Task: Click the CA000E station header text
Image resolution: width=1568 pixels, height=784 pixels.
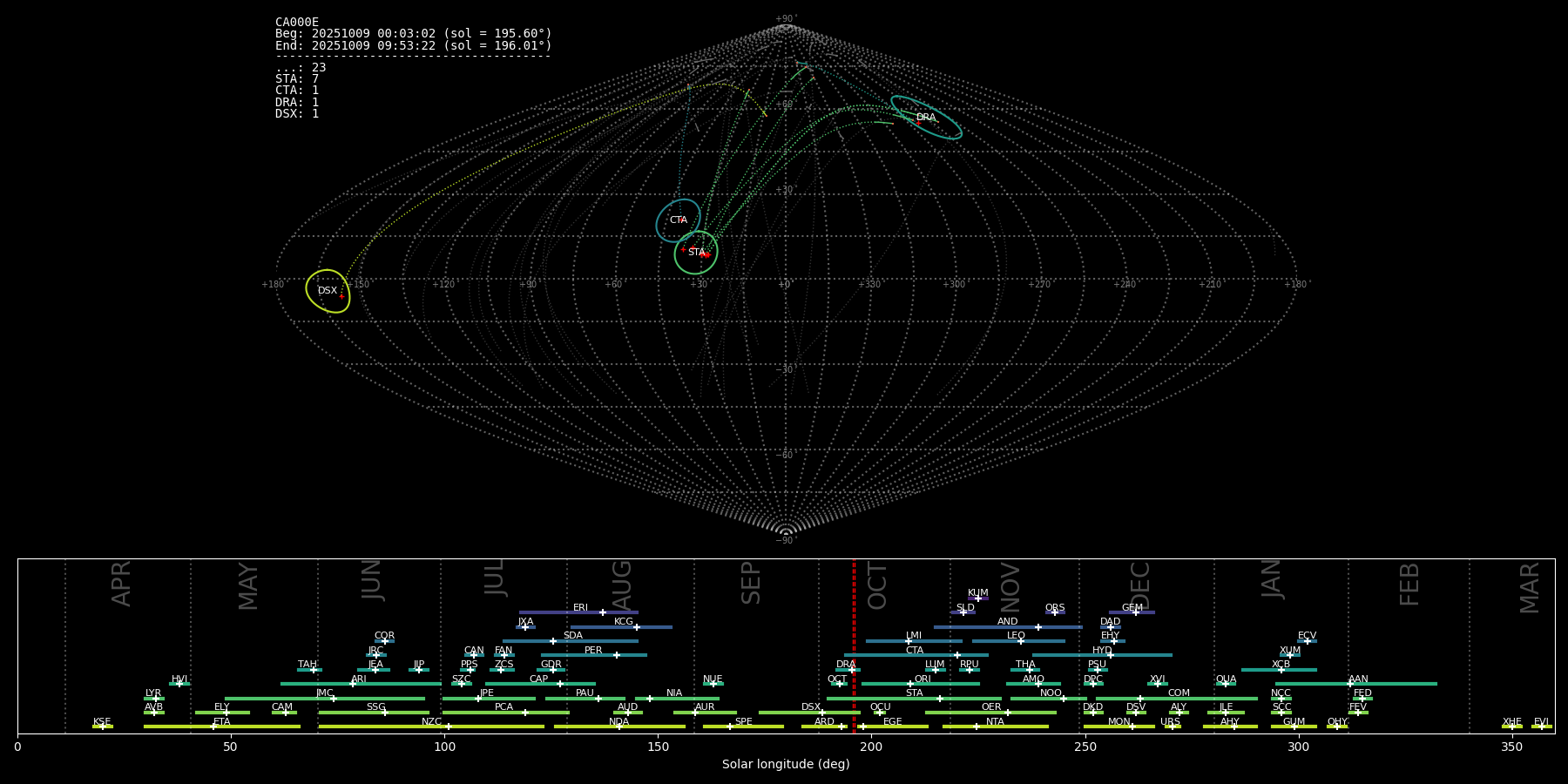Action: click(297, 23)
